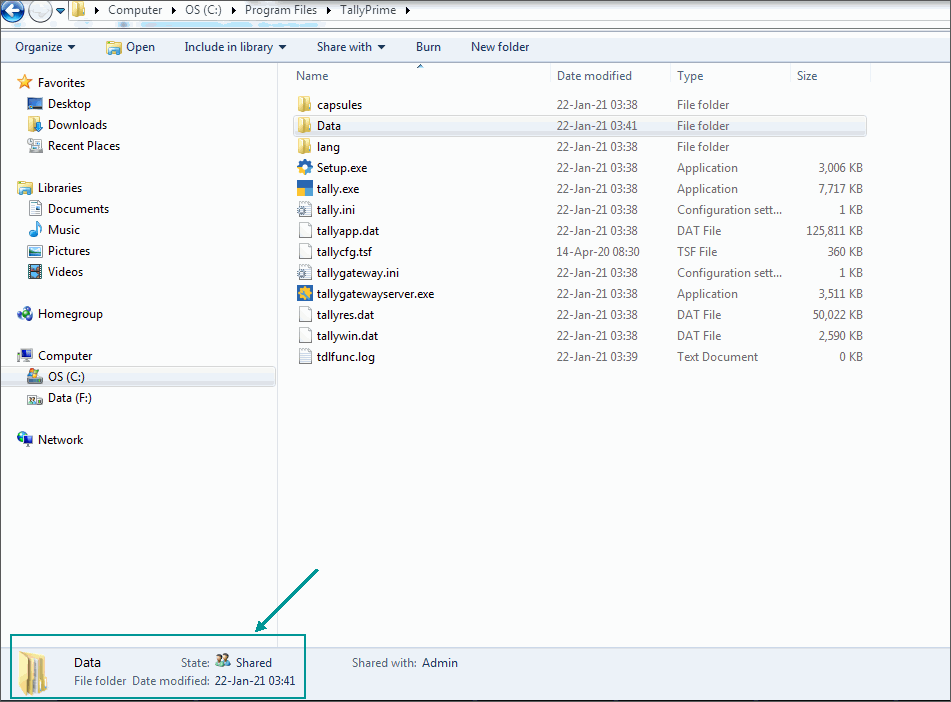Click the New folder button
Image resolution: width=951 pixels, height=702 pixels.
point(500,47)
